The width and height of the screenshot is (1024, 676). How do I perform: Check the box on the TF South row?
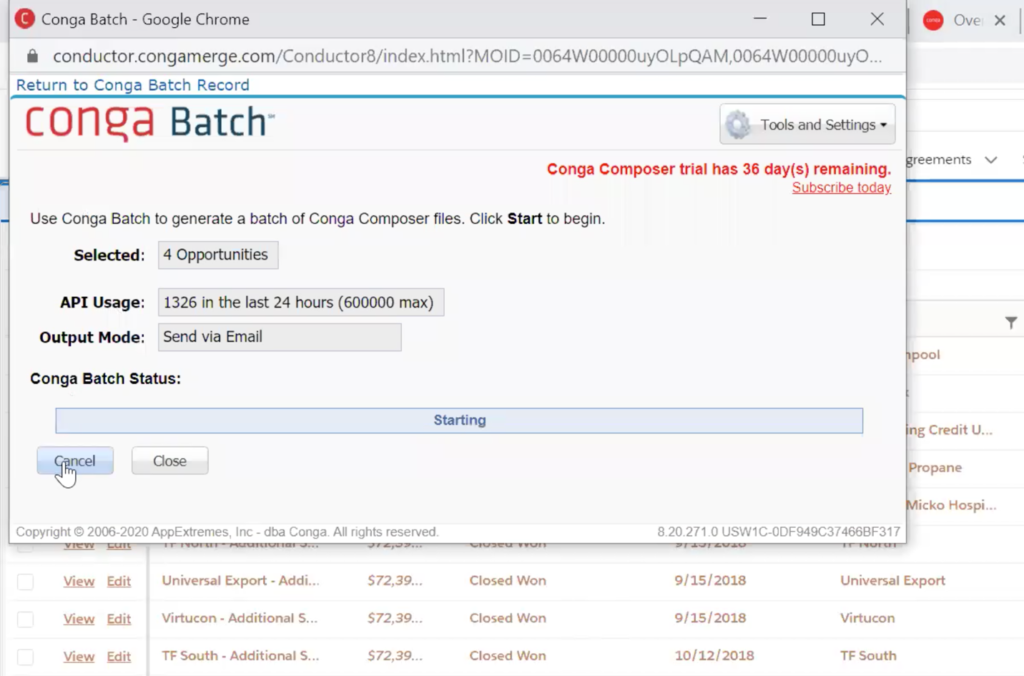(27, 655)
